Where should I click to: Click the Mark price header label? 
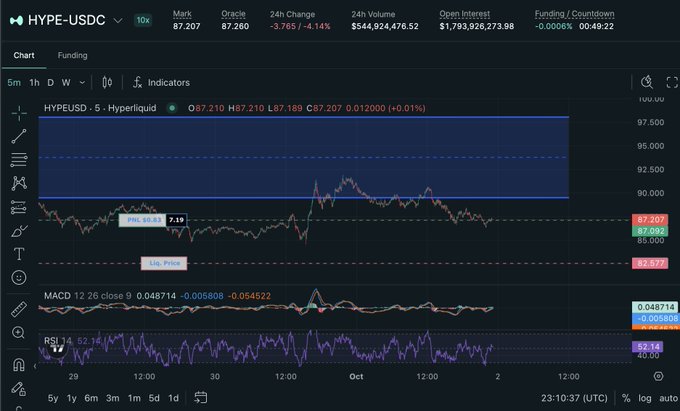coord(182,14)
